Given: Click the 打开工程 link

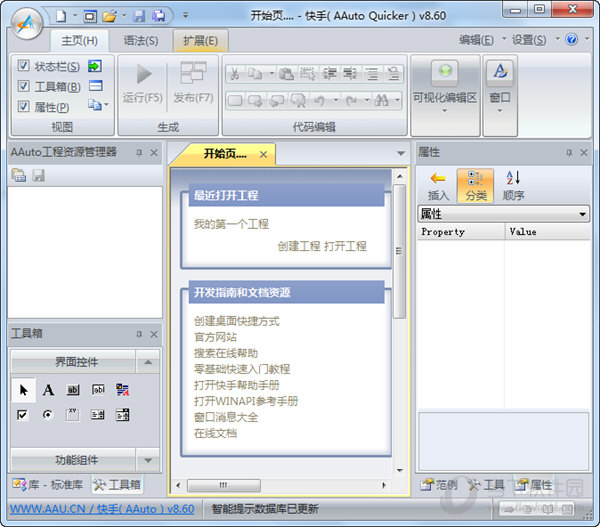Looking at the screenshot, I should tap(345, 246).
